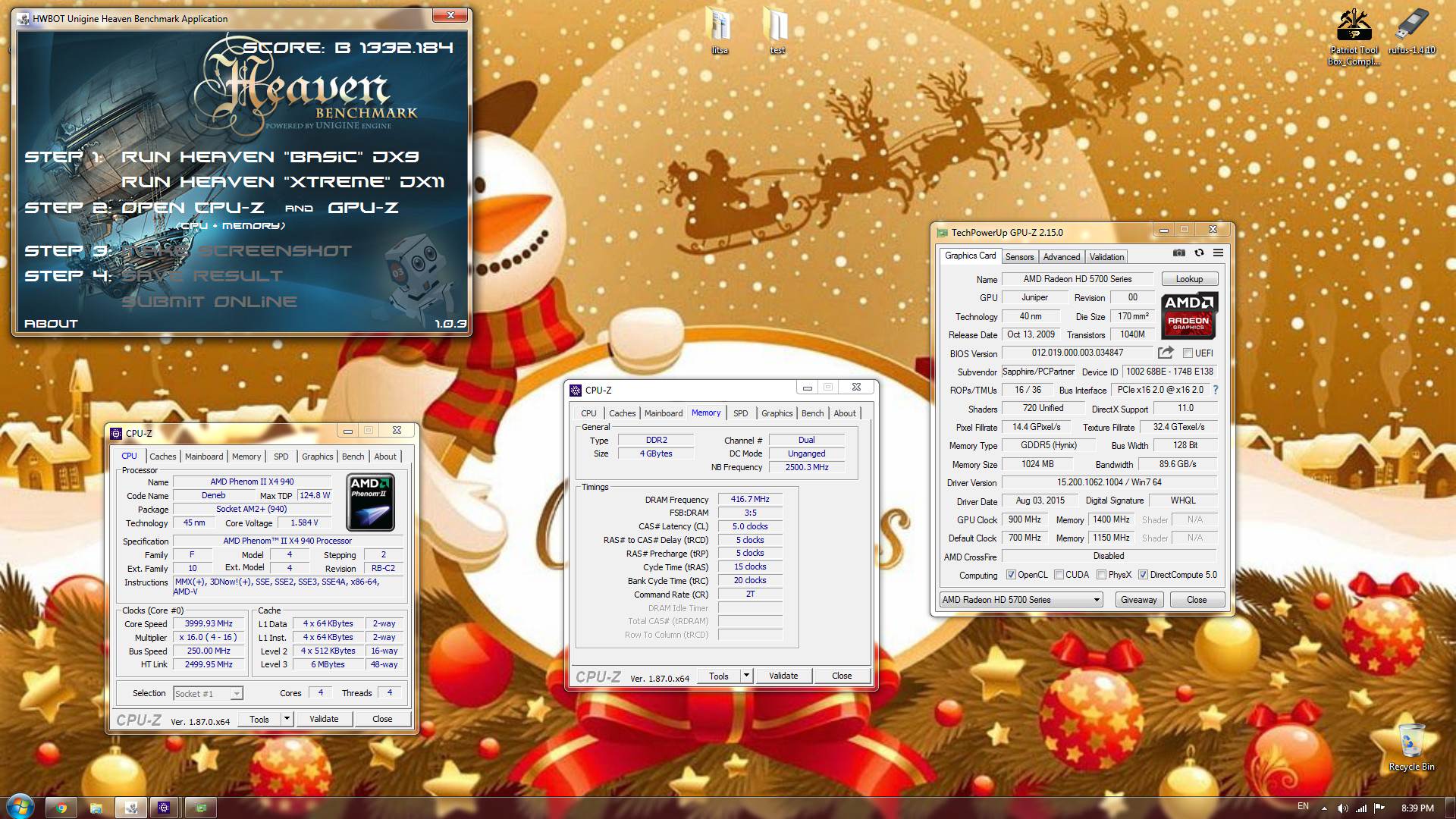The width and height of the screenshot is (1456, 819).
Task: Click Validate in CPU-Z CPU window
Action: 324,719
